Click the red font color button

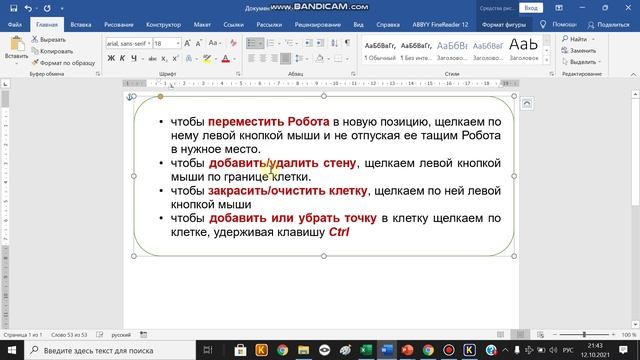[x=226, y=59]
